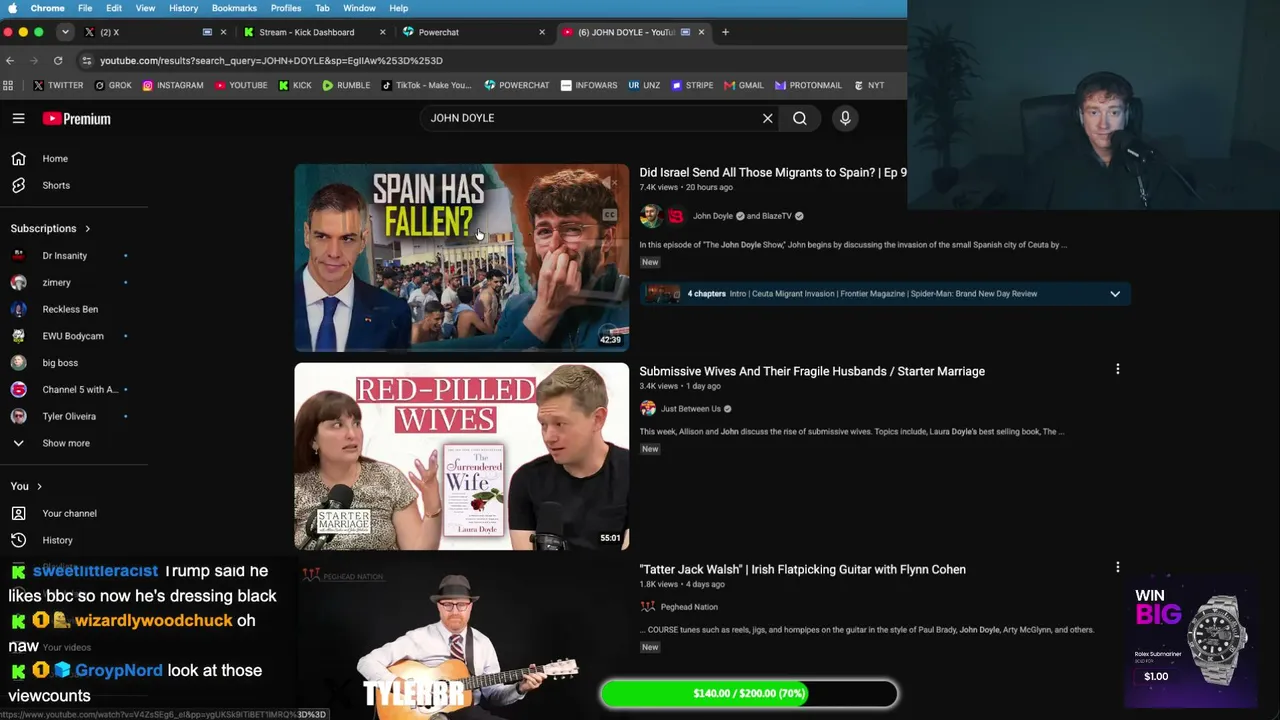Open the Chrome tab search dropdown
Screen dimensions: 1280x720
pos(65,32)
